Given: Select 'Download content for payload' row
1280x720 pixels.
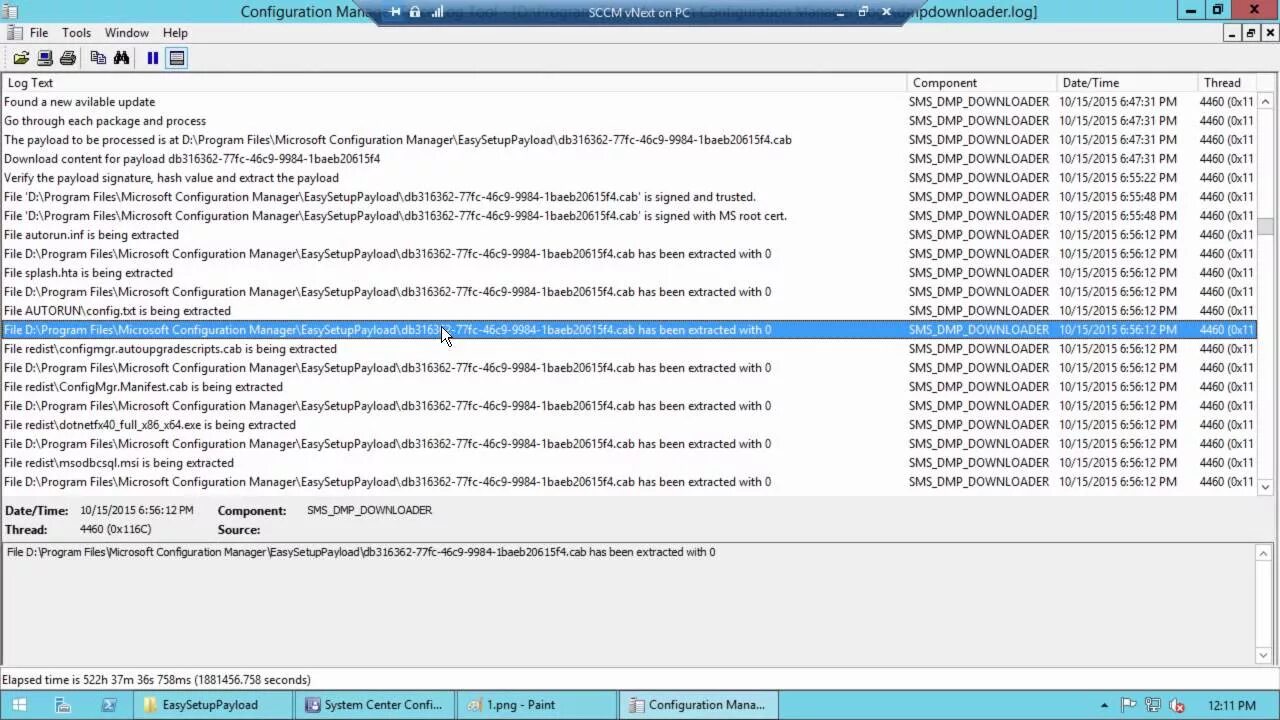Looking at the screenshot, I should click(x=628, y=159).
